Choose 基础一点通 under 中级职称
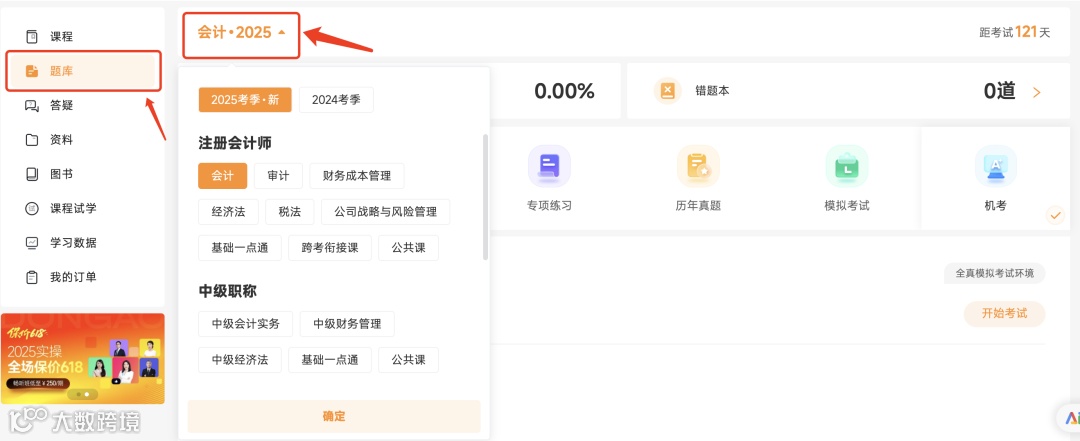The height and width of the screenshot is (441, 1080). tap(330, 360)
